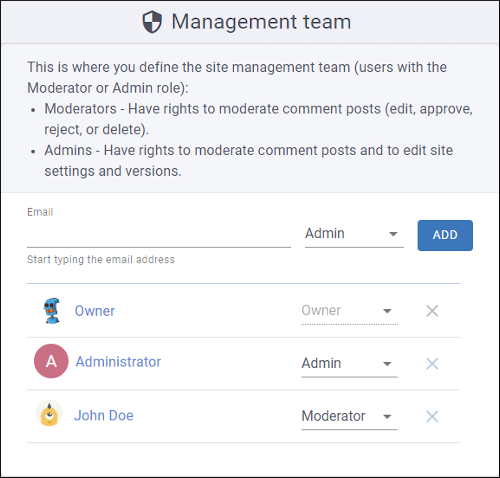Click John Doe's yellow monster avatar
This screenshot has width=500, height=478.
49,414
